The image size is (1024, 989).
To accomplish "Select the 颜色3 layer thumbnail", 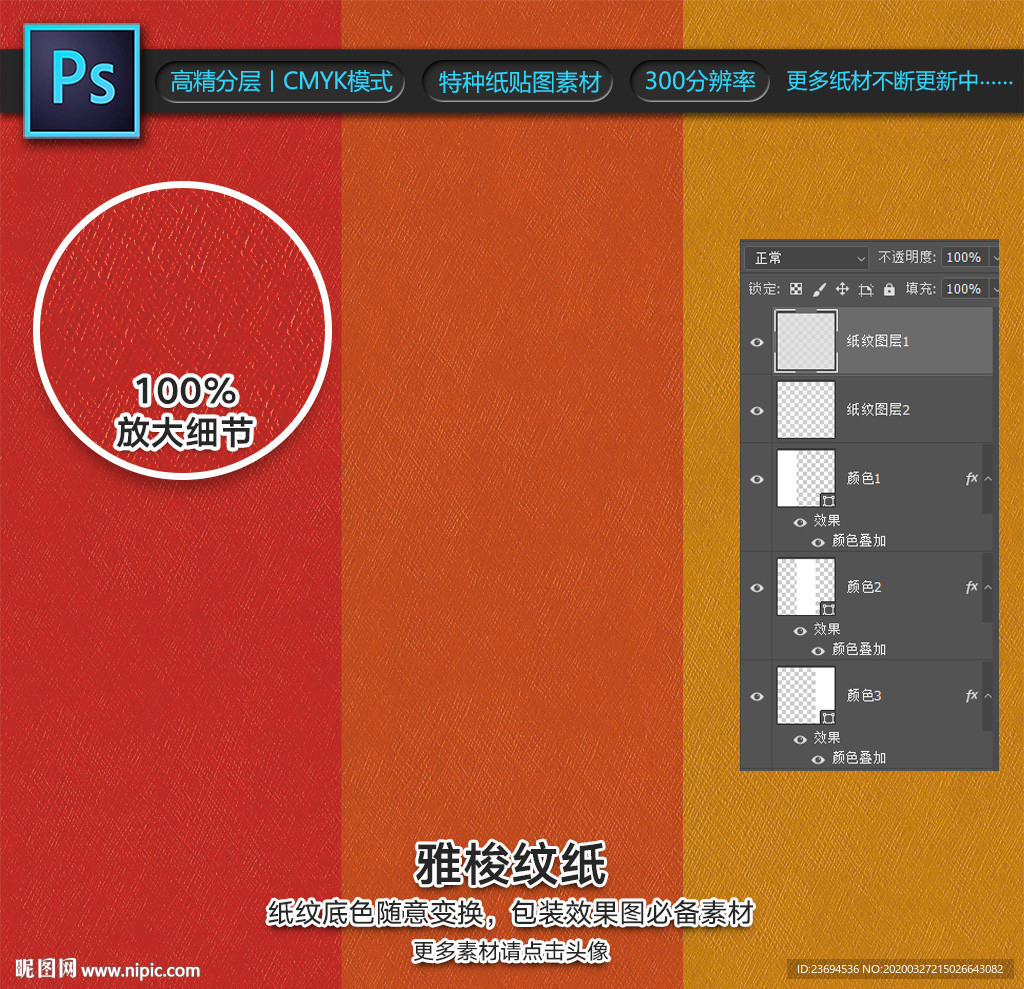I will [806, 695].
